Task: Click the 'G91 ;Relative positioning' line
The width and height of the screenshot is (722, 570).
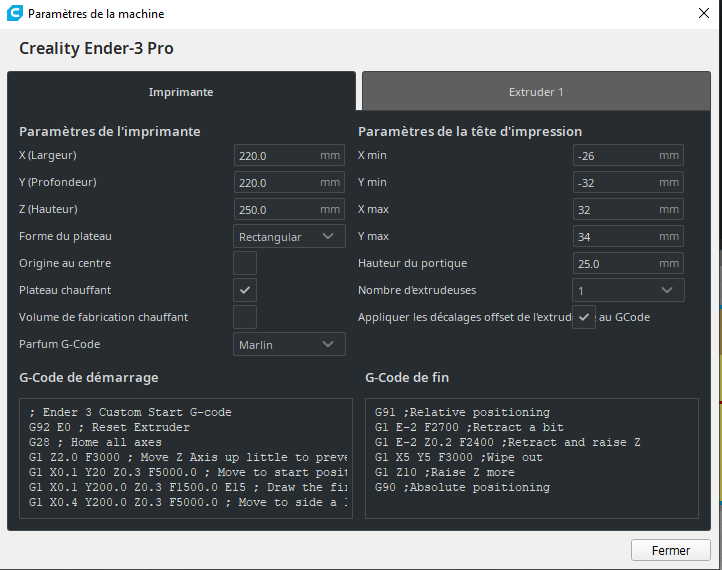Action: coord(462,412)
